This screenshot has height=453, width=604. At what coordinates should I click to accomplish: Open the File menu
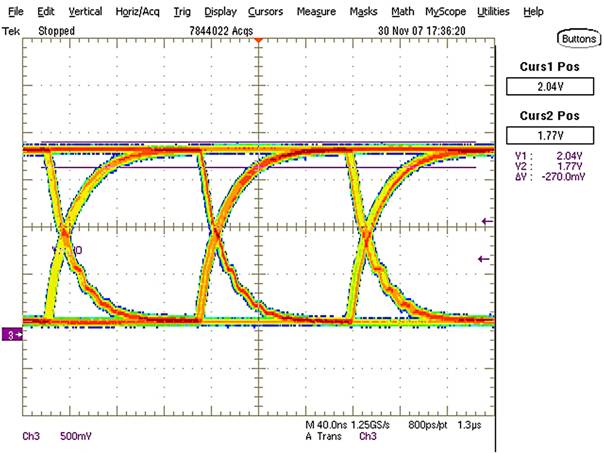15,11
